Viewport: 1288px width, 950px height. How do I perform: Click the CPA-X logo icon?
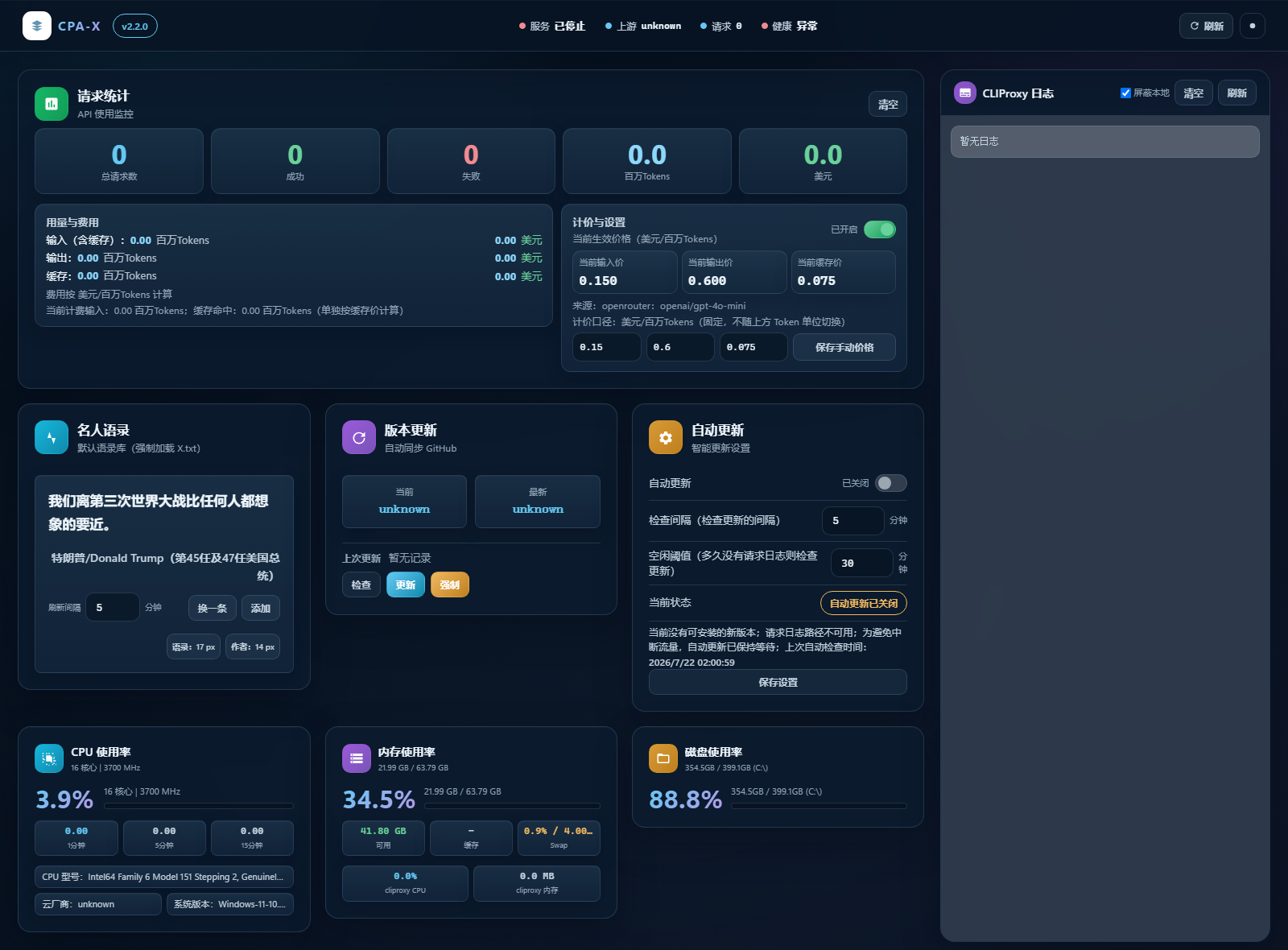(37, 26)
